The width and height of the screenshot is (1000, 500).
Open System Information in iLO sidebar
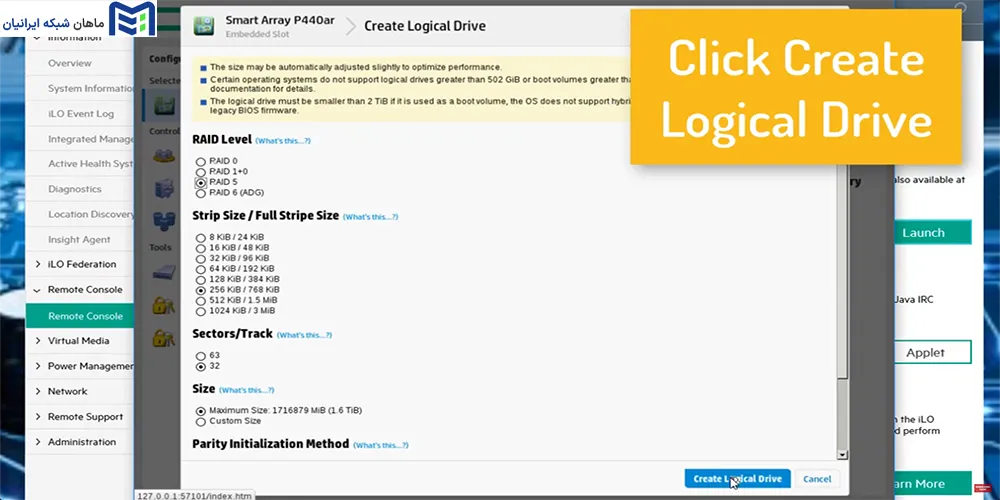pos(91,89)
